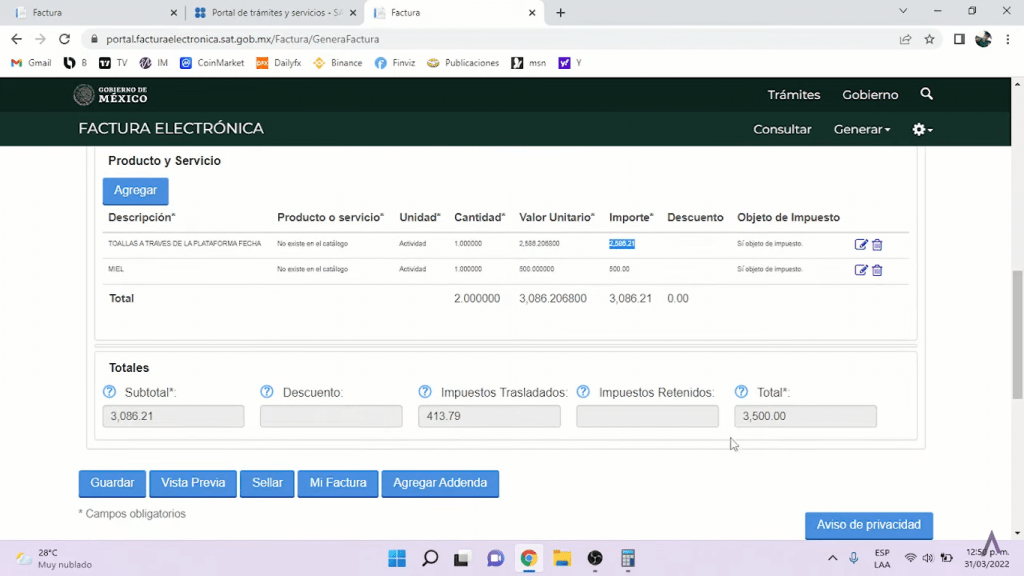Reload the page
The height and width of the screenshot is (576, 1024).
(64, 39)
